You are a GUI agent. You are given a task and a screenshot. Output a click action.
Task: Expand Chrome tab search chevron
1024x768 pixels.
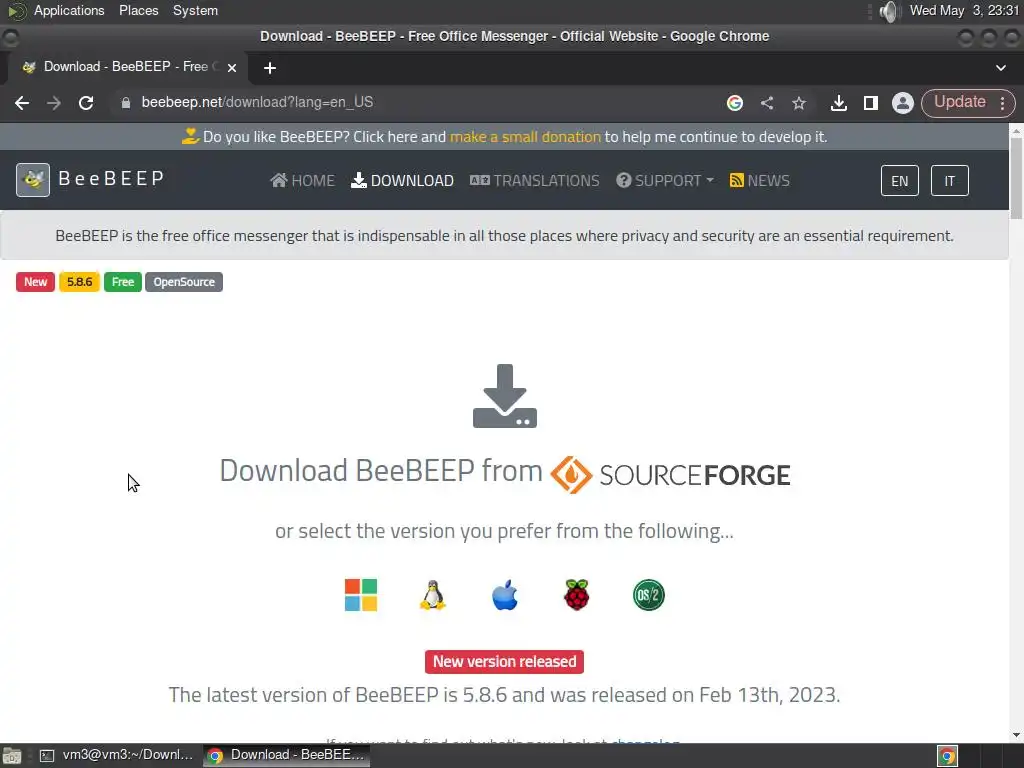point(1000,68)
